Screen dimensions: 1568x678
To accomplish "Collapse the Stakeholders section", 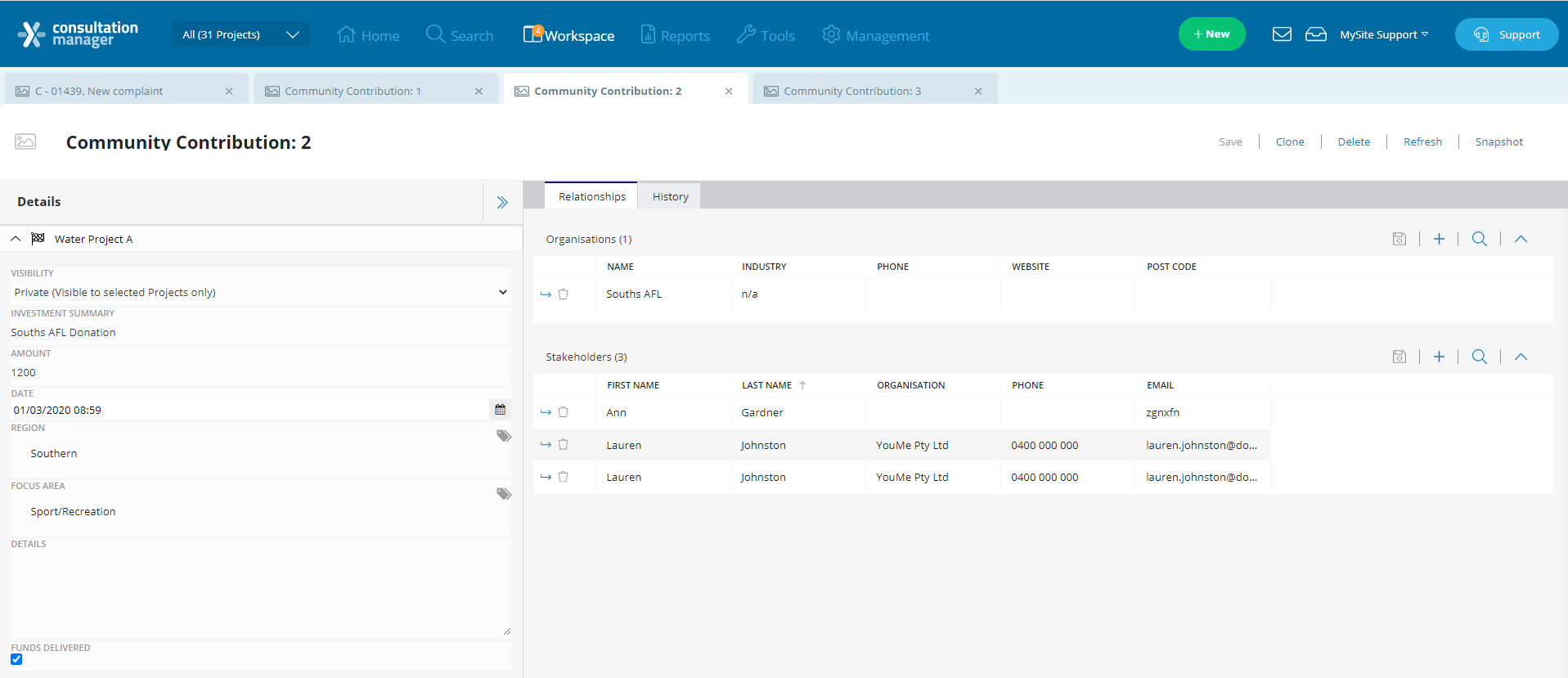I will click(1521, 357).
